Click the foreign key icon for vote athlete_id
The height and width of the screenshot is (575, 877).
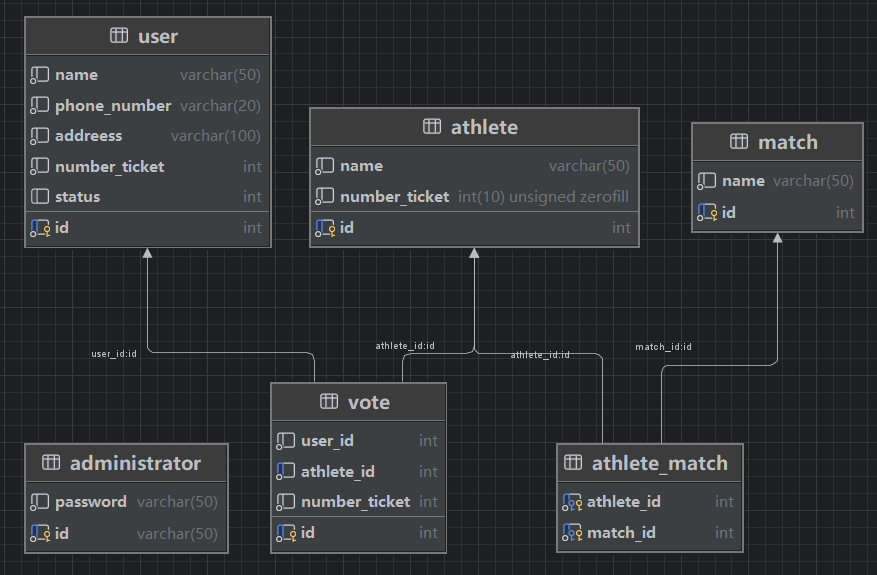point(286,471)
